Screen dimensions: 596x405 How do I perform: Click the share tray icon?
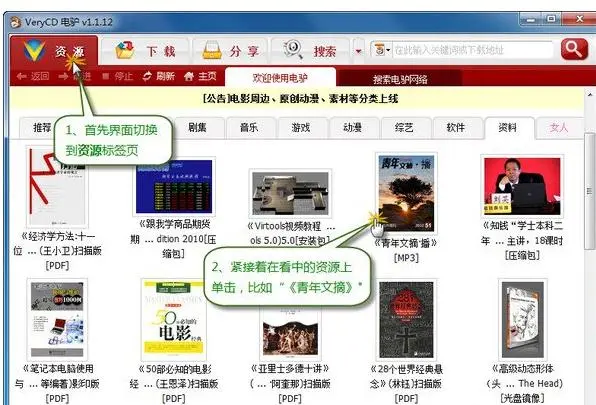[212, 51]
